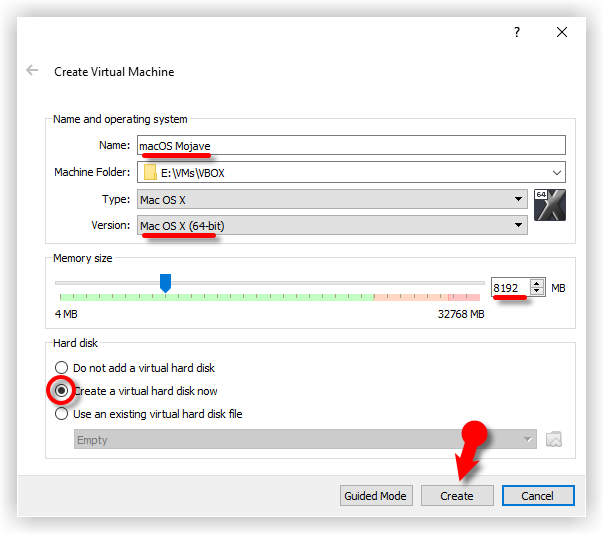Decrease memory with the down stepper arrow
This screenshot has width=604, height=535.
tap(537, 292)
